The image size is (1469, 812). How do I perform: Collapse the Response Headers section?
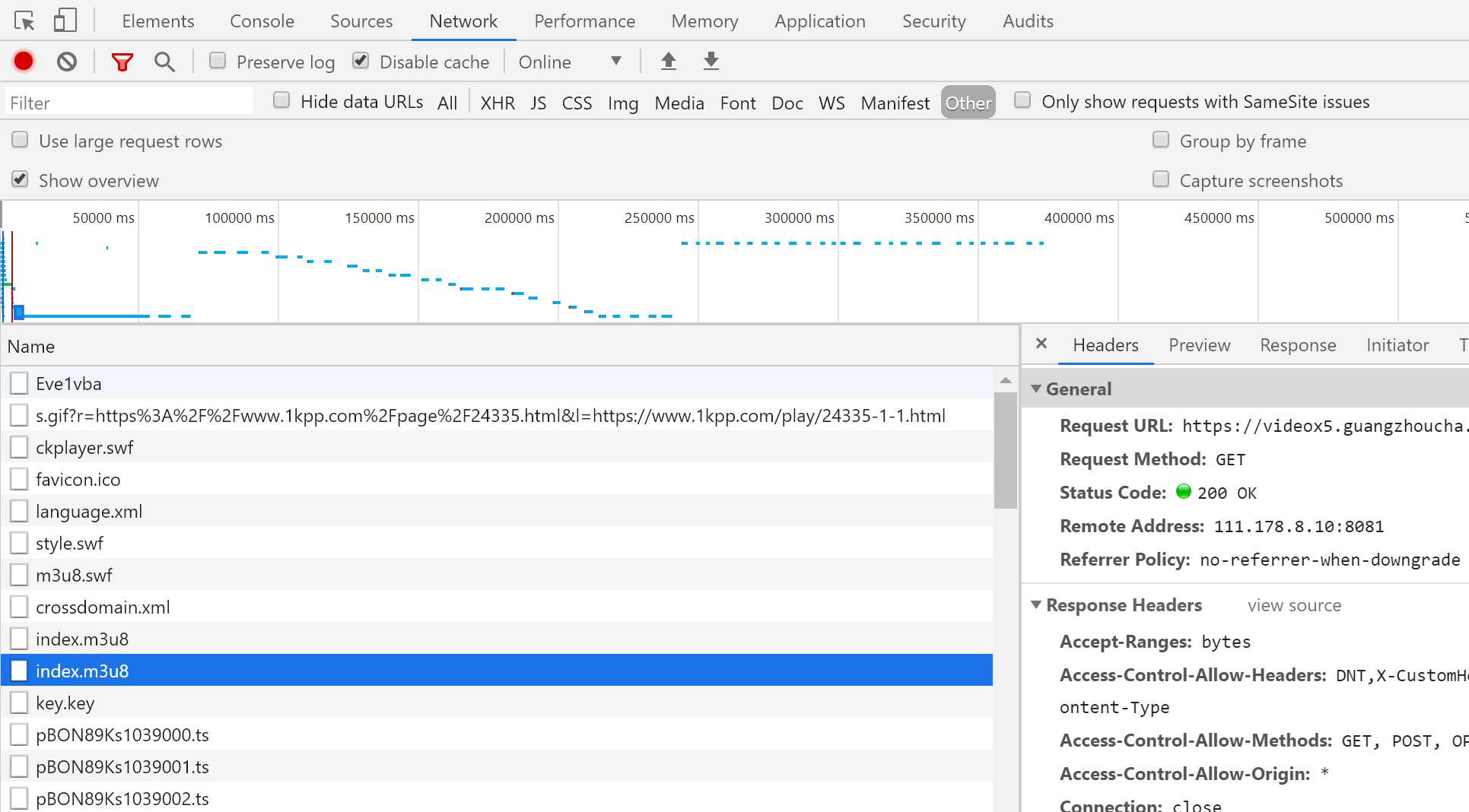tap(1035, 604)
